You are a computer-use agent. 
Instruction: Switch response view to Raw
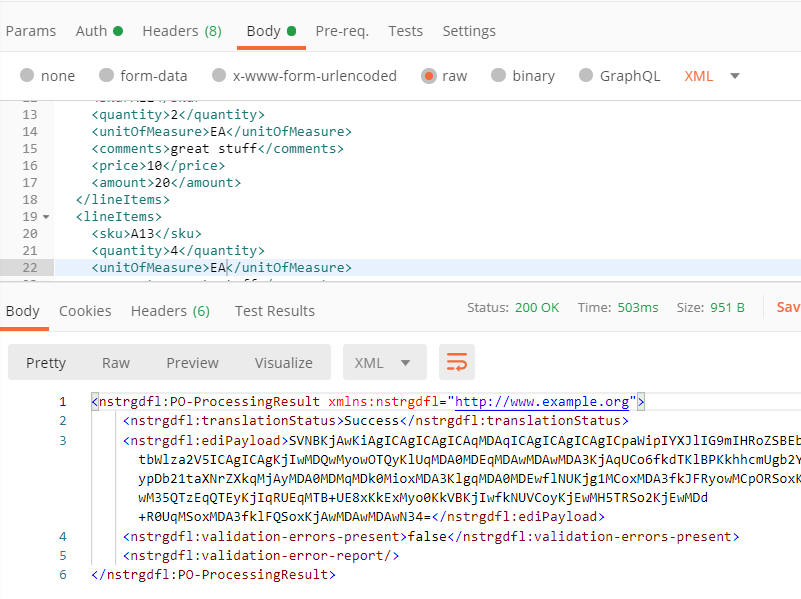pos(115,363)
